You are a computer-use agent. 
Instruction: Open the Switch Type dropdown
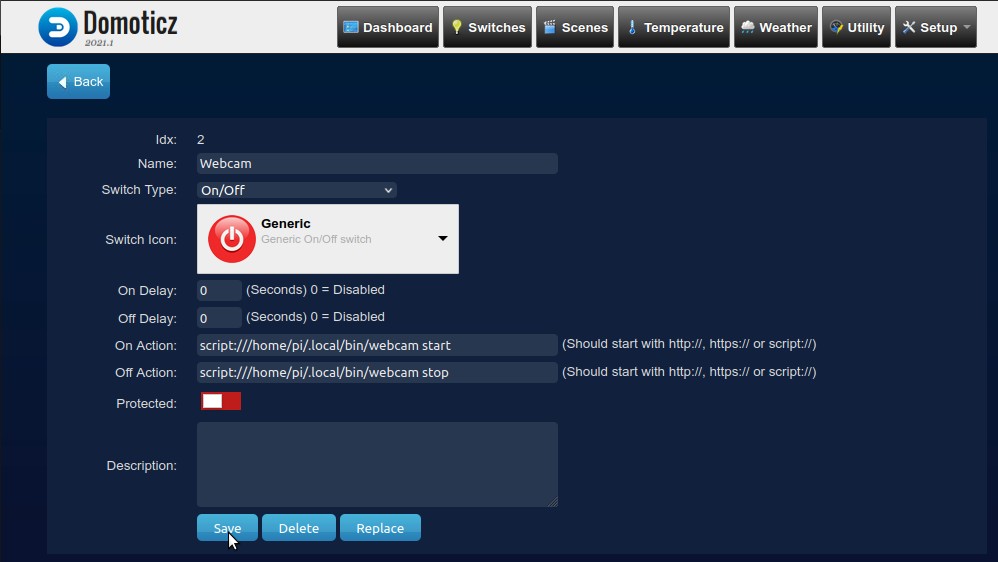(x=297, y=190)
